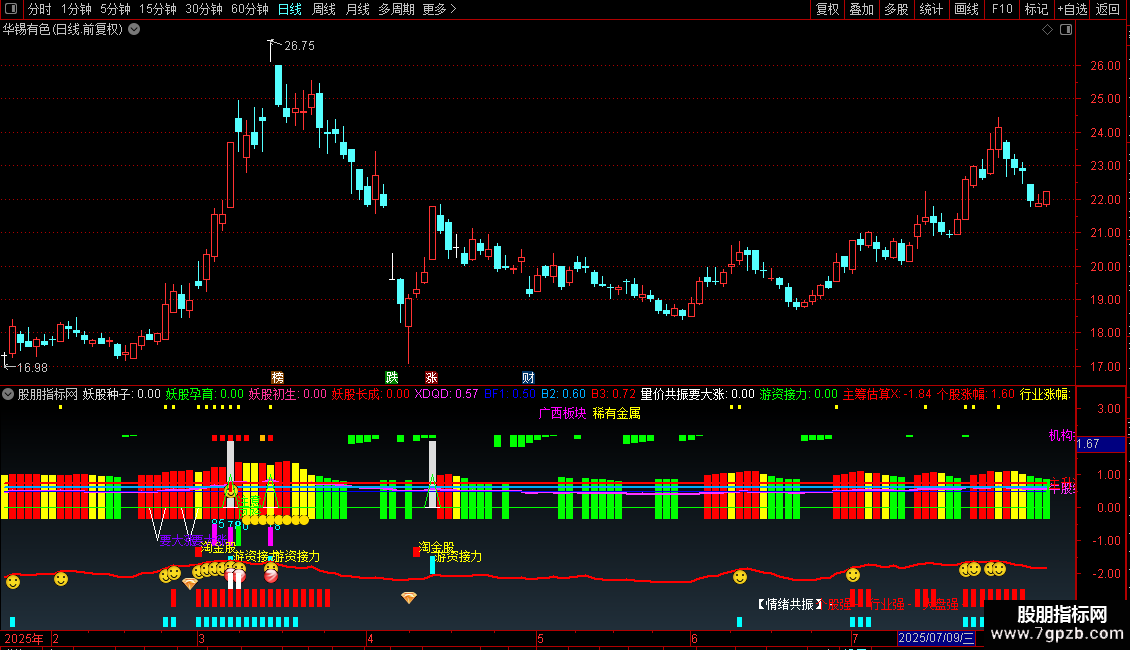Click the indicator settings circle beside 股朋指标网

click(8, 394)
